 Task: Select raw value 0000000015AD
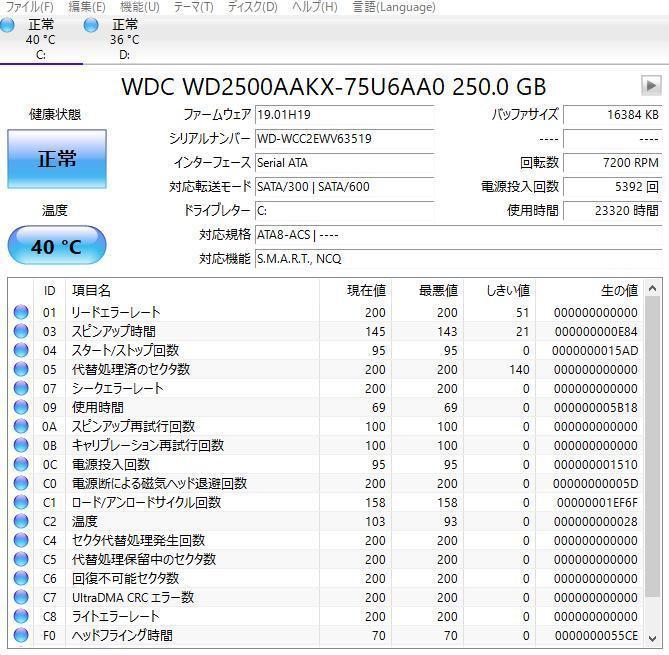tap(595, 350)
